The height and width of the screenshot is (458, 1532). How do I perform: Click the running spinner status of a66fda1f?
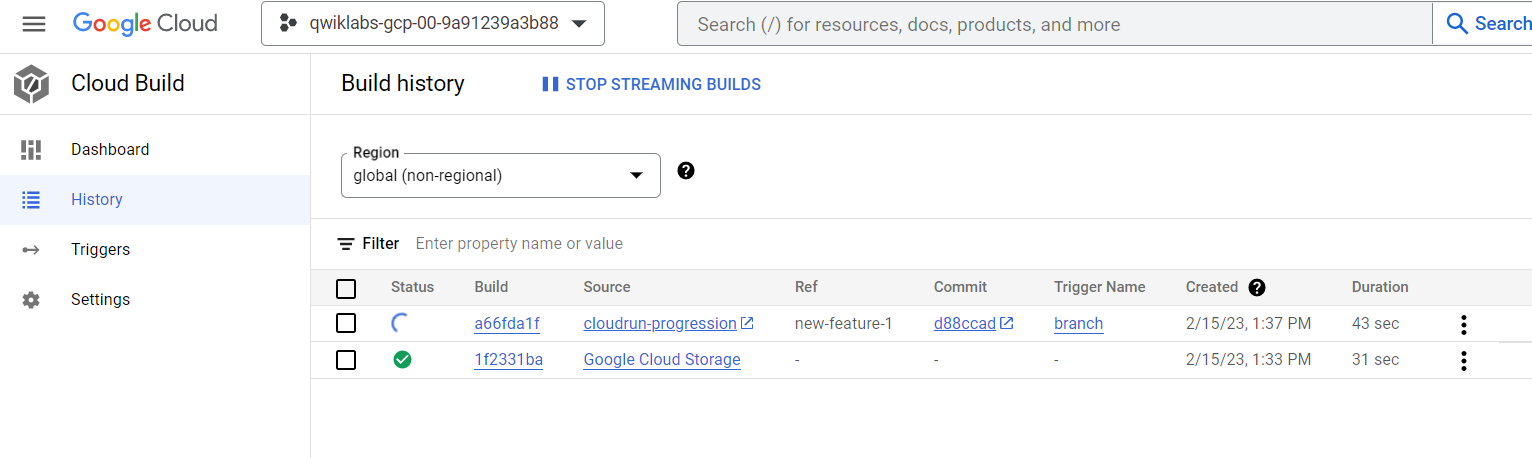tap(401, 323)
